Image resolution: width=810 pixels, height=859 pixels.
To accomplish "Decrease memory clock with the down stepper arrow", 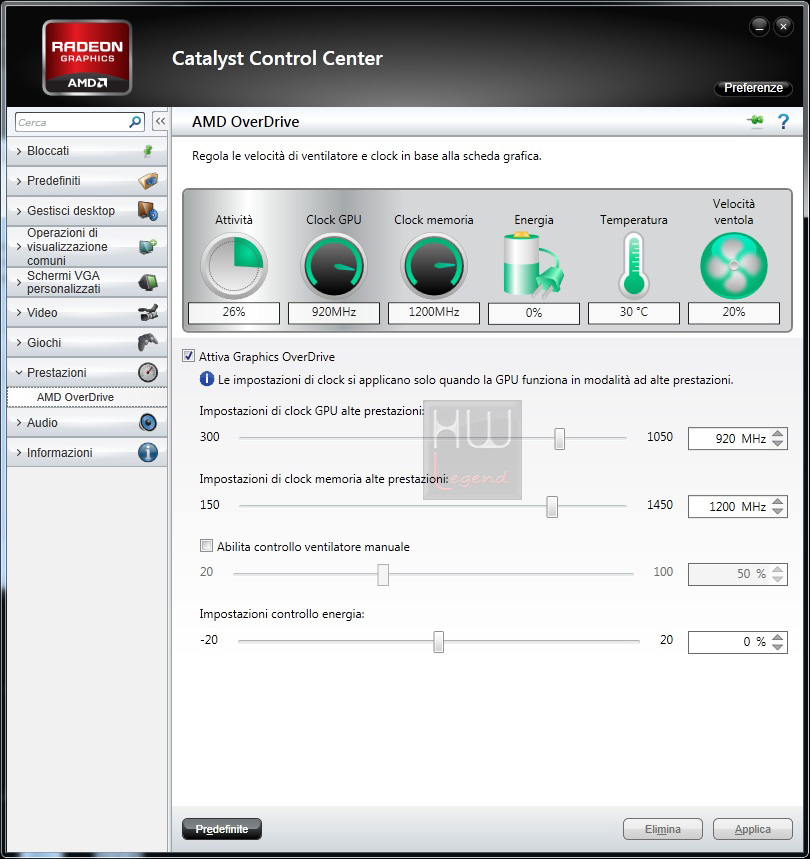I will [x=778, y=511].
